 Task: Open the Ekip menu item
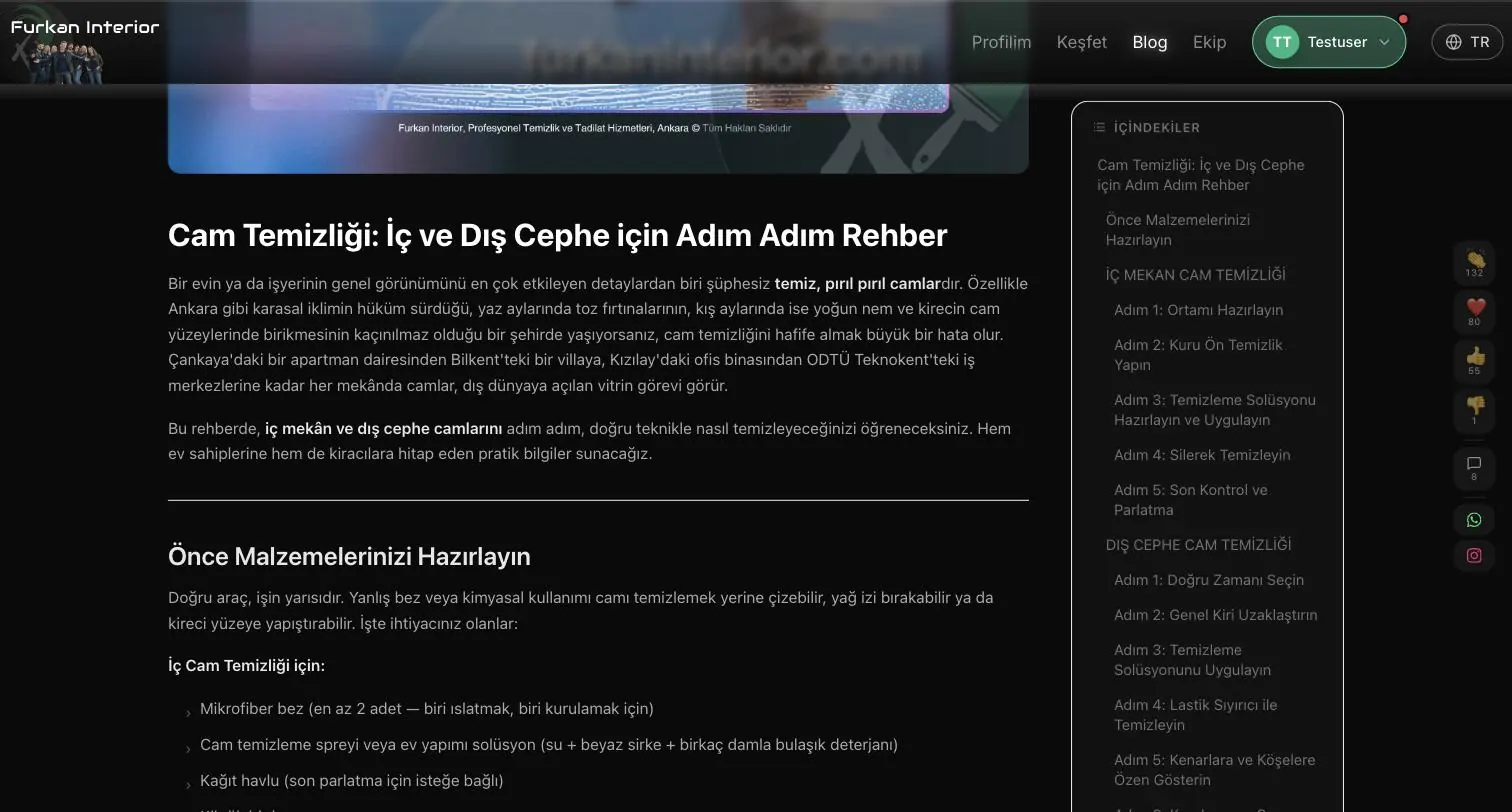(1210, 42)
